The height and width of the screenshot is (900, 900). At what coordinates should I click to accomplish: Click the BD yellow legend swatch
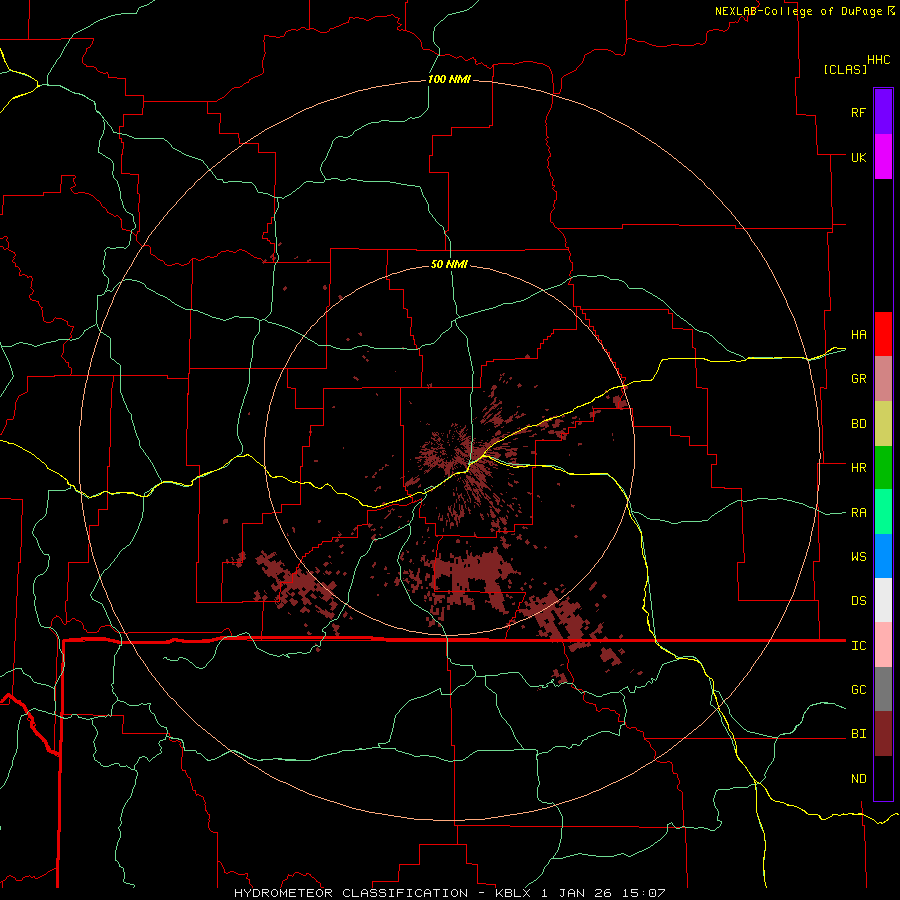click(883, 423)
